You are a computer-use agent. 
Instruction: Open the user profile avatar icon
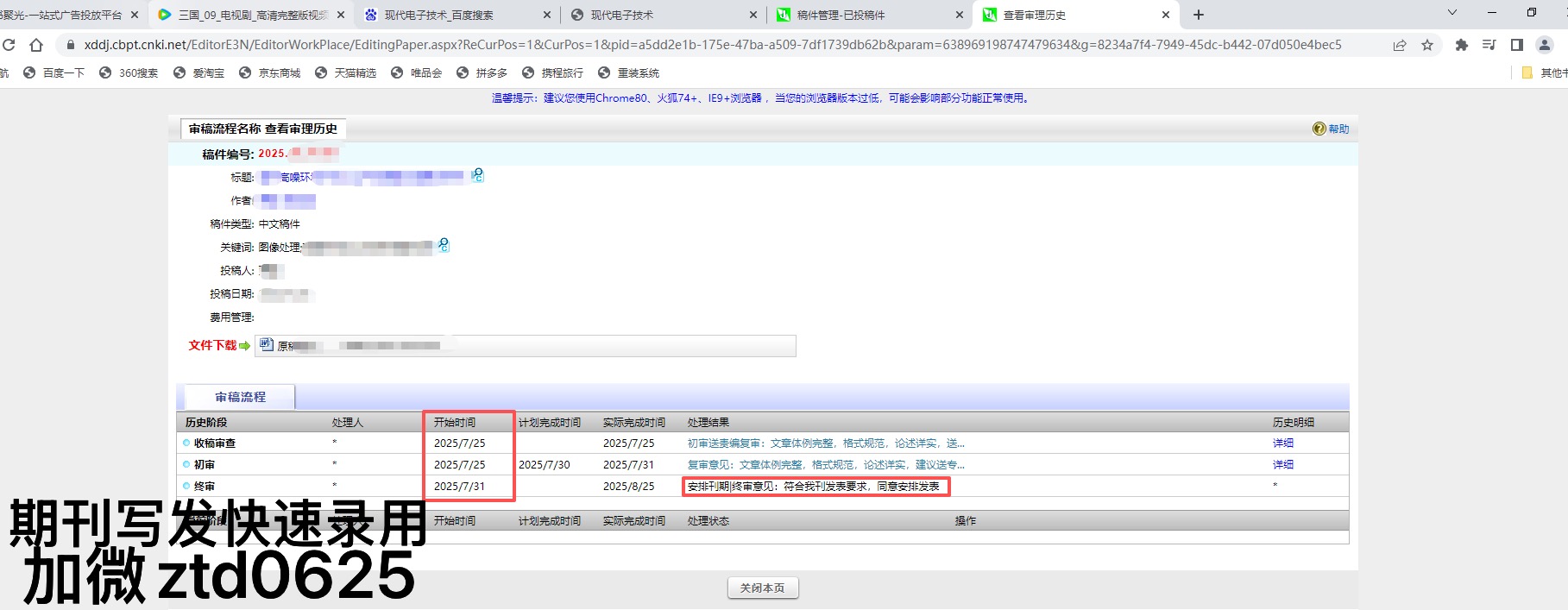tap(1545, 45)
